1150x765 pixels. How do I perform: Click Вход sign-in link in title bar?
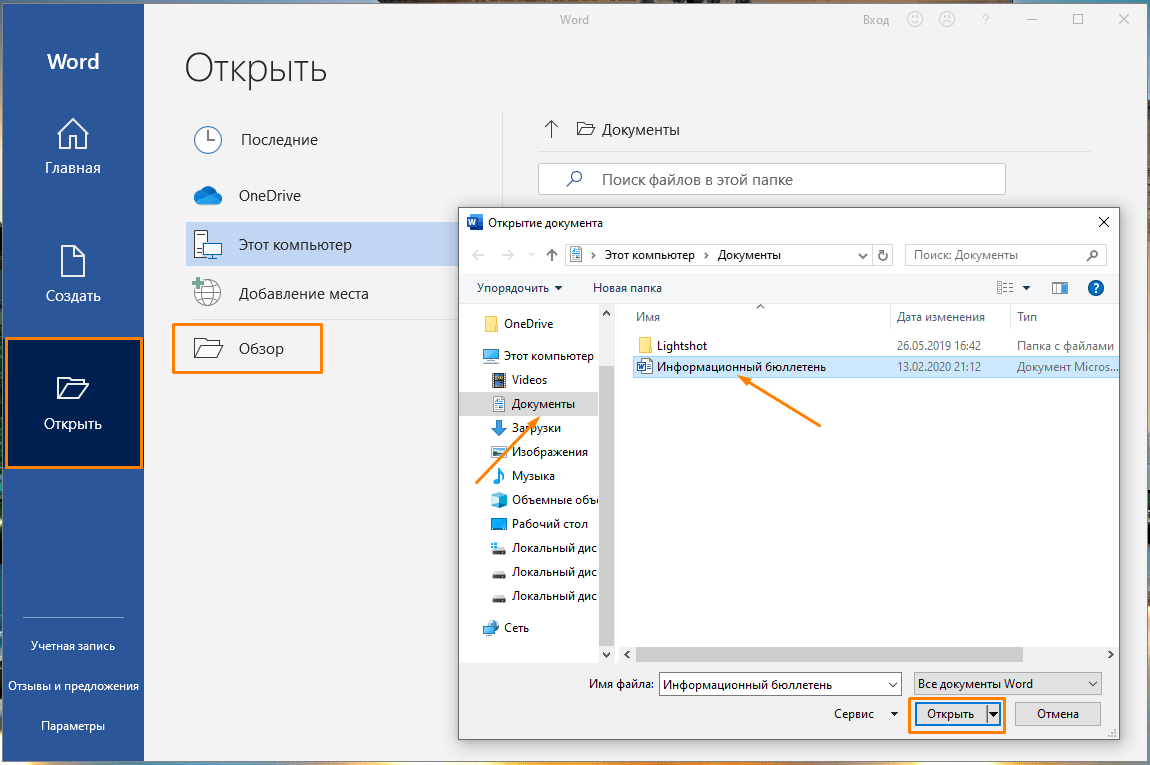pos(876,20)
